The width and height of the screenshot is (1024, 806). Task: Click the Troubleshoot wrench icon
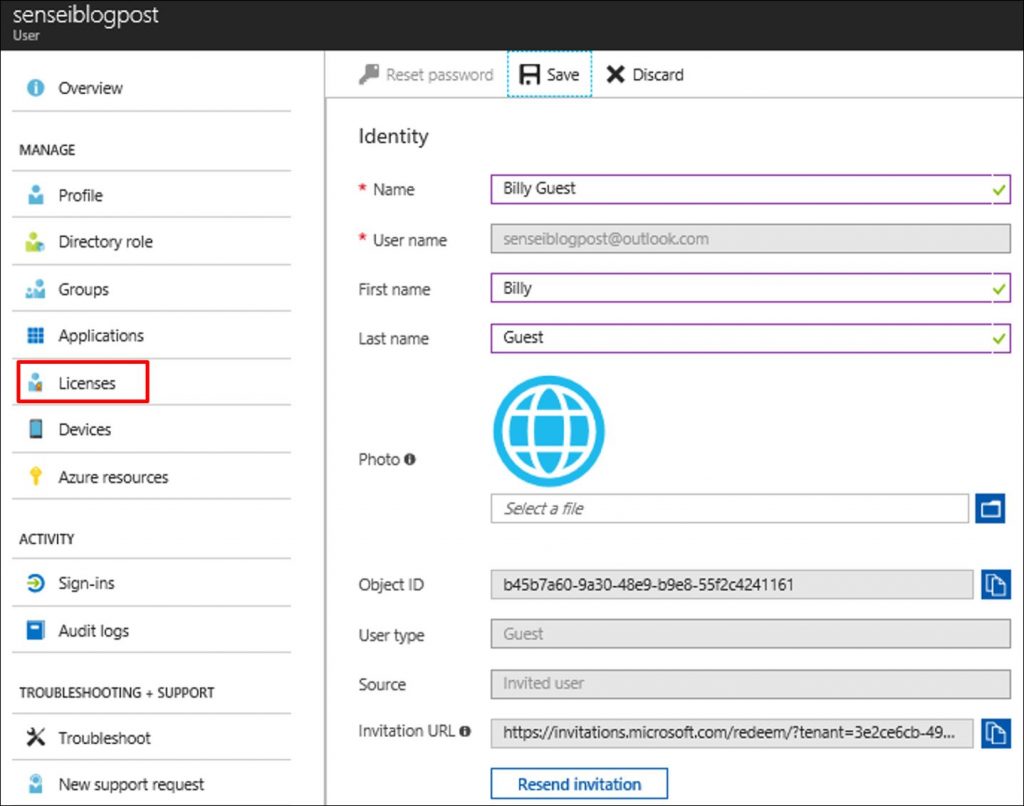(x=35, y=737)
